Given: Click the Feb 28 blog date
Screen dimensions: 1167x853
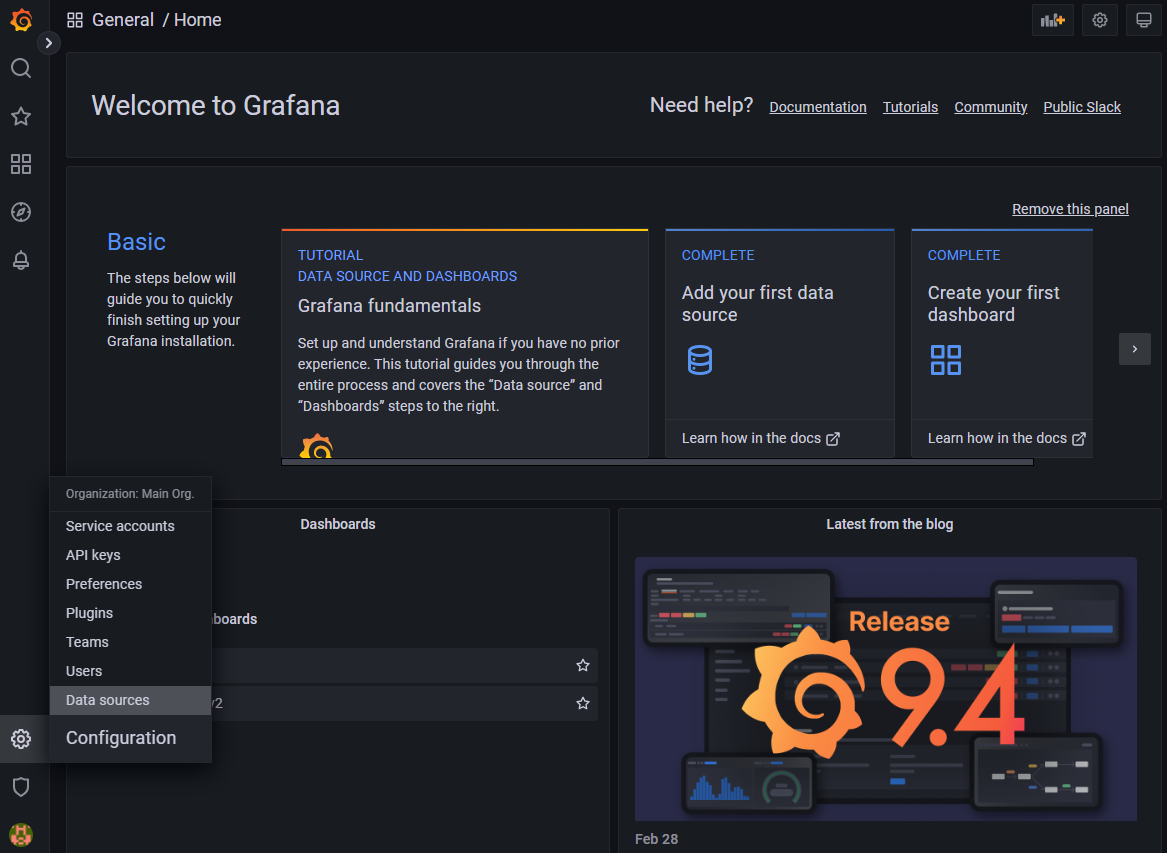Looking at the screenshot, I should point(656,839).
